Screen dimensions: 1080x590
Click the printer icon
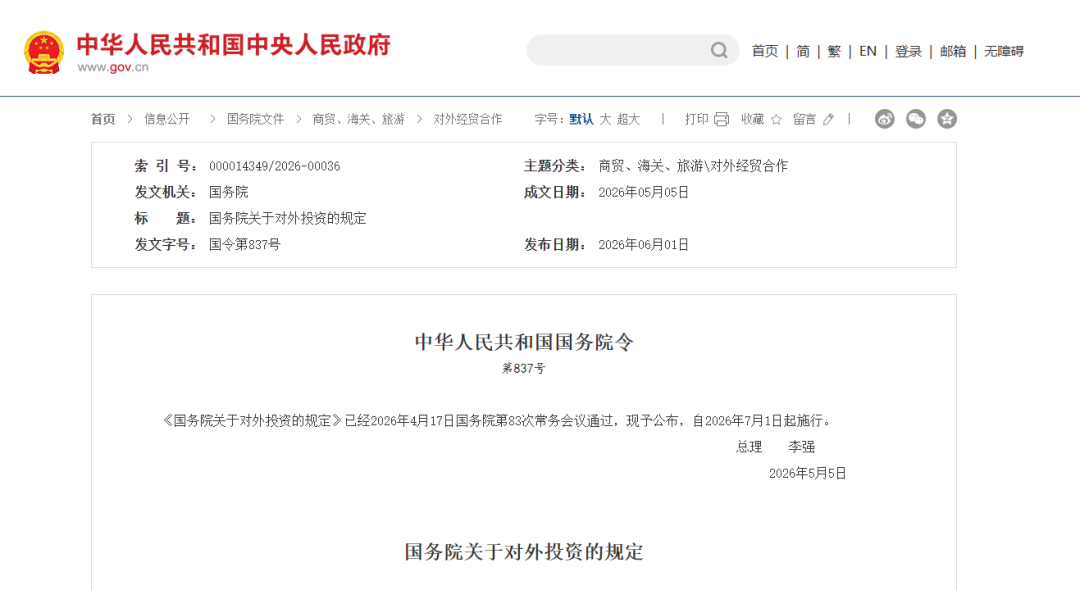click(721, 119)
